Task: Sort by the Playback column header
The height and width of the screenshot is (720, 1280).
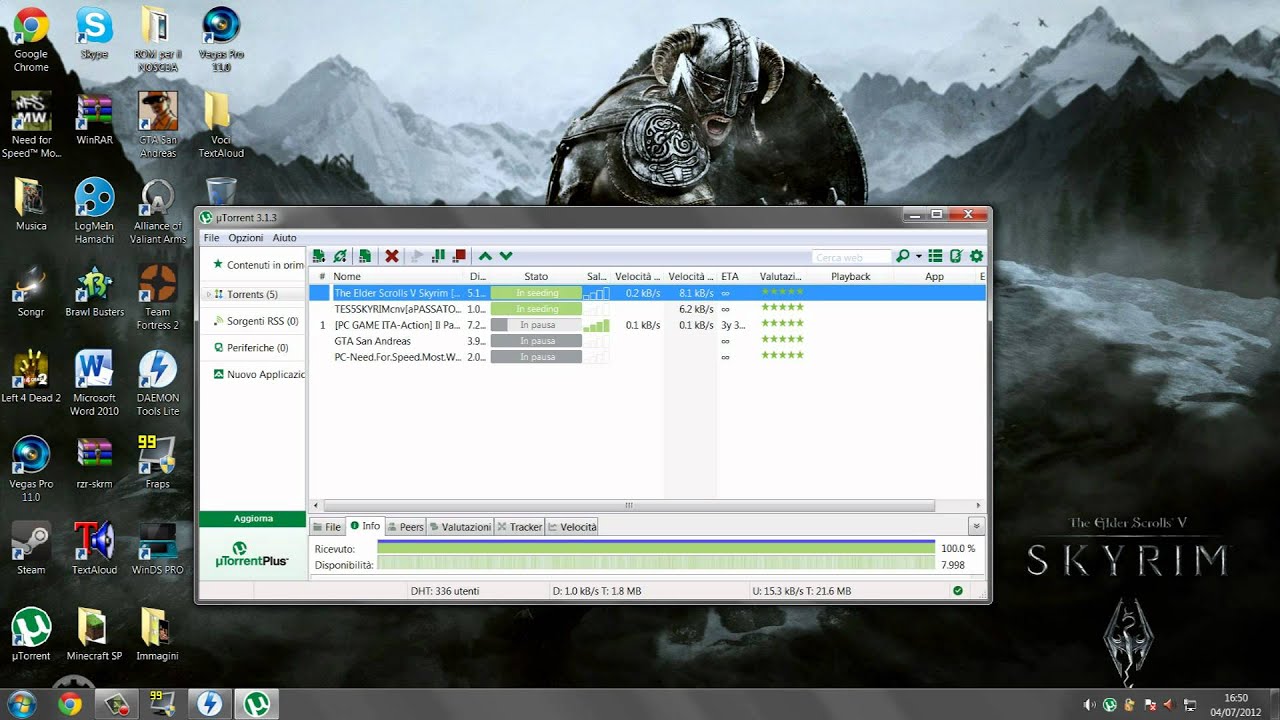Action: point(851,276)
